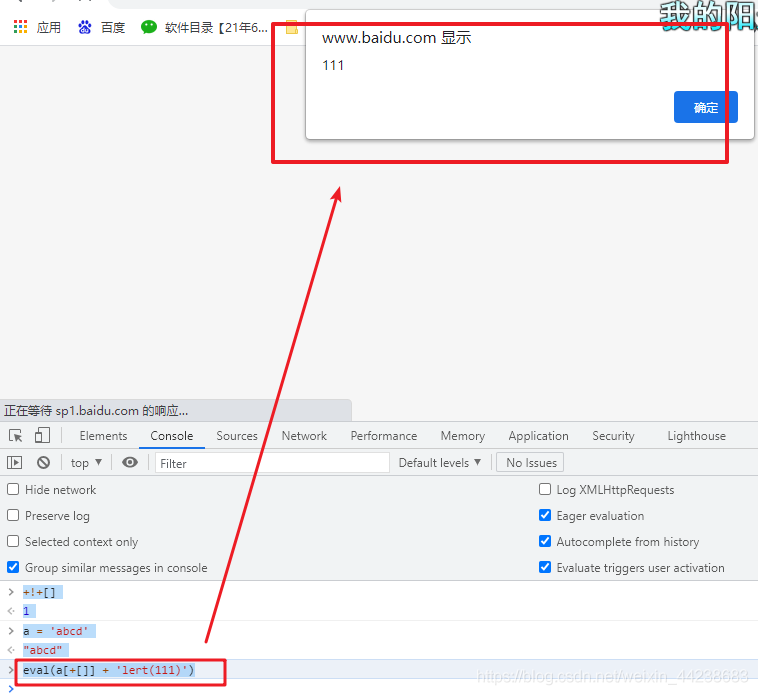Click the No Issues button
This screenshot has height=695, width=758.
tap(531, 463)
